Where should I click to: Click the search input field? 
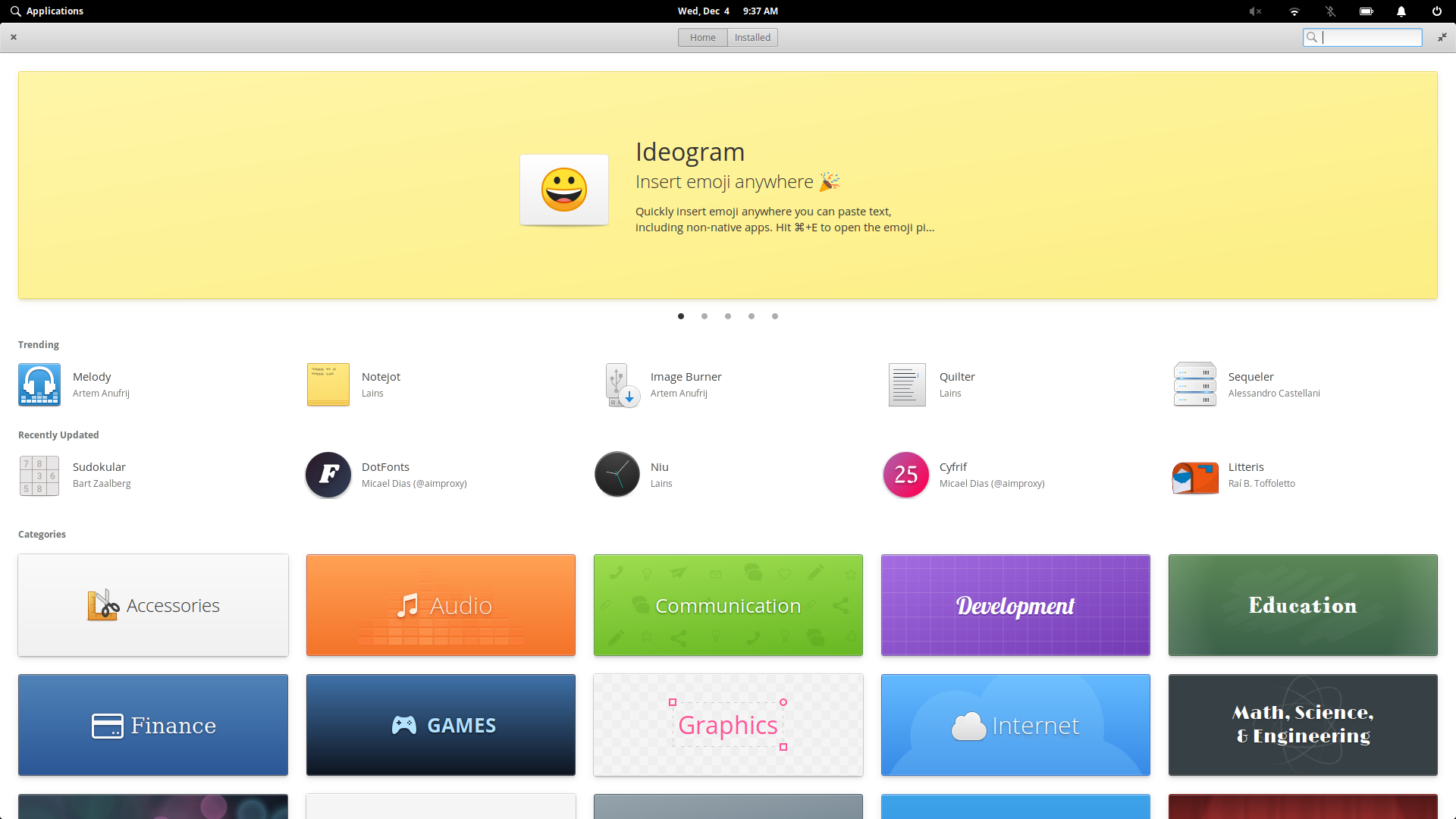pos(1363,37)
